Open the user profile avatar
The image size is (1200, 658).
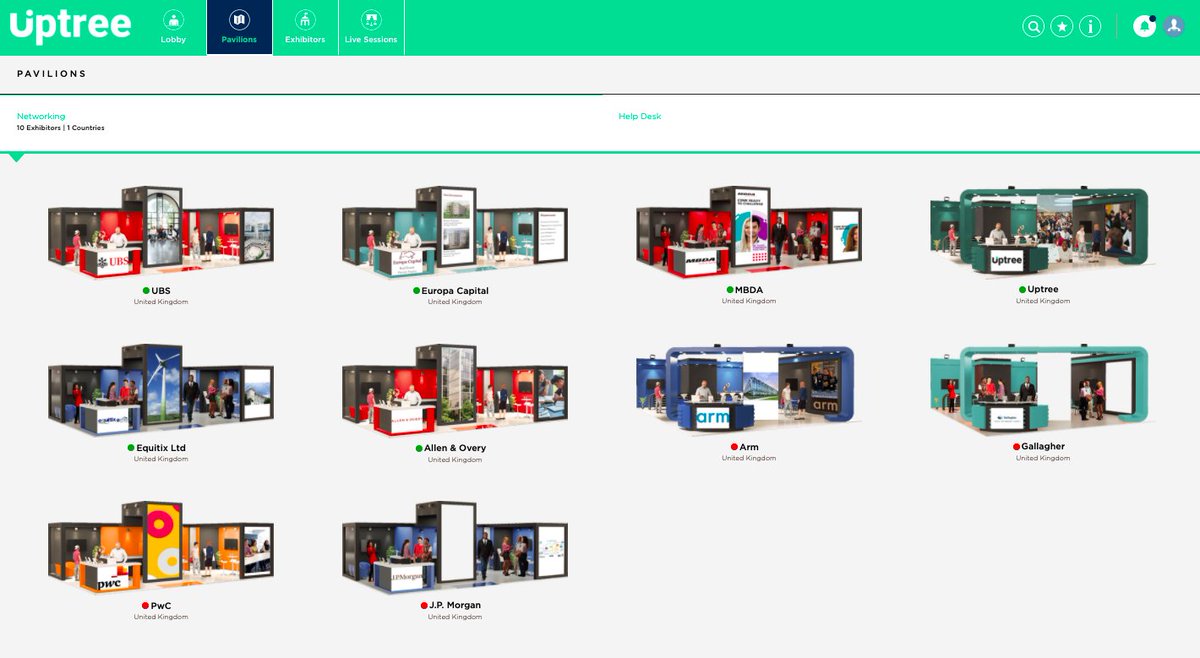[1174, 27]
